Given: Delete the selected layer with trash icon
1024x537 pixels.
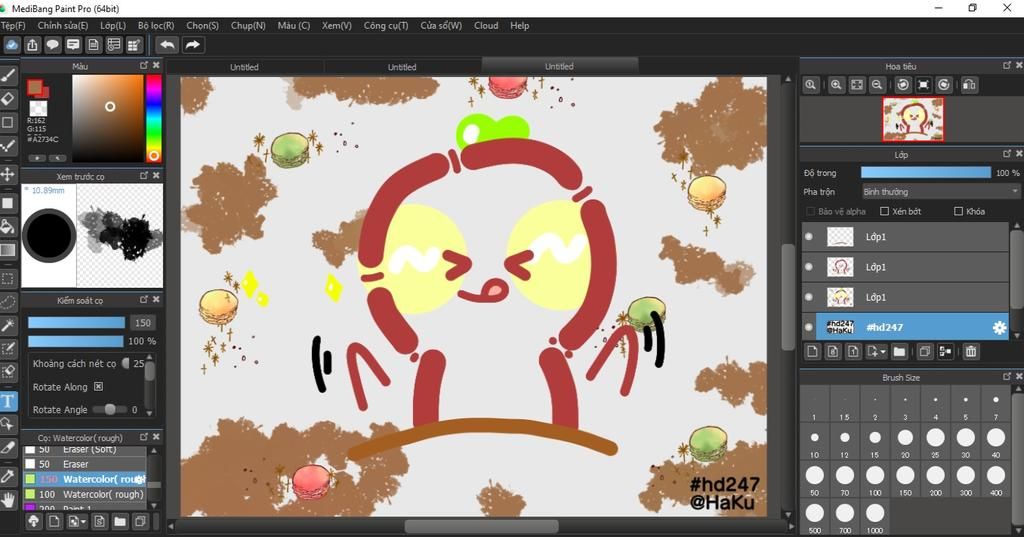Looking at the screenshot, I should click(971, 351).
